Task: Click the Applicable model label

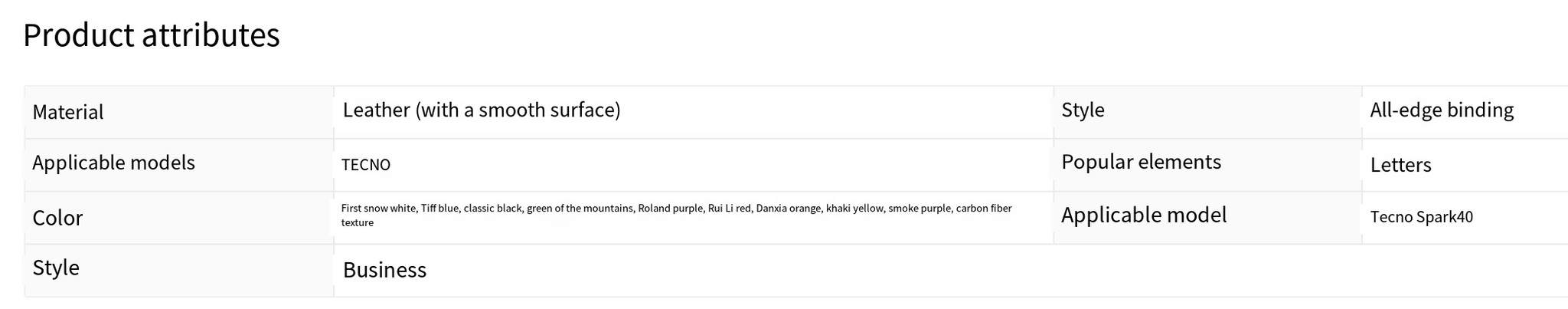Action: click(1144, 215)
